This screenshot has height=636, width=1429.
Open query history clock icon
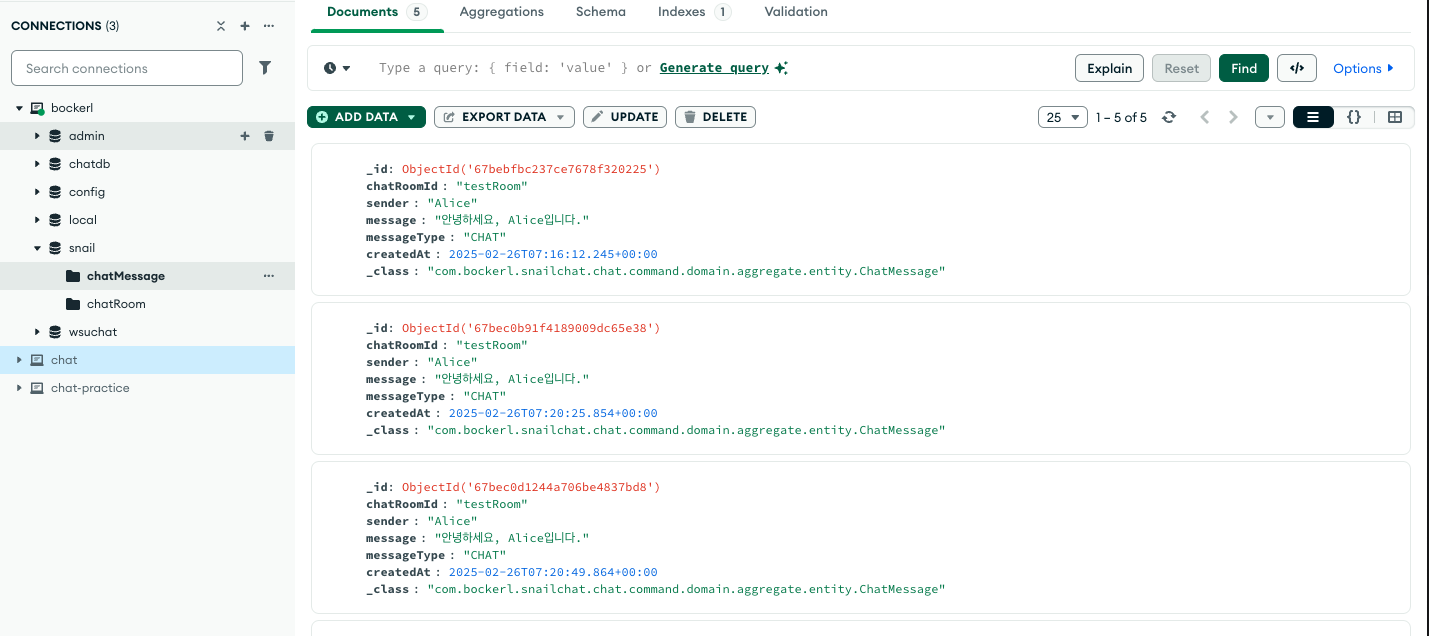tap(330, 68)
